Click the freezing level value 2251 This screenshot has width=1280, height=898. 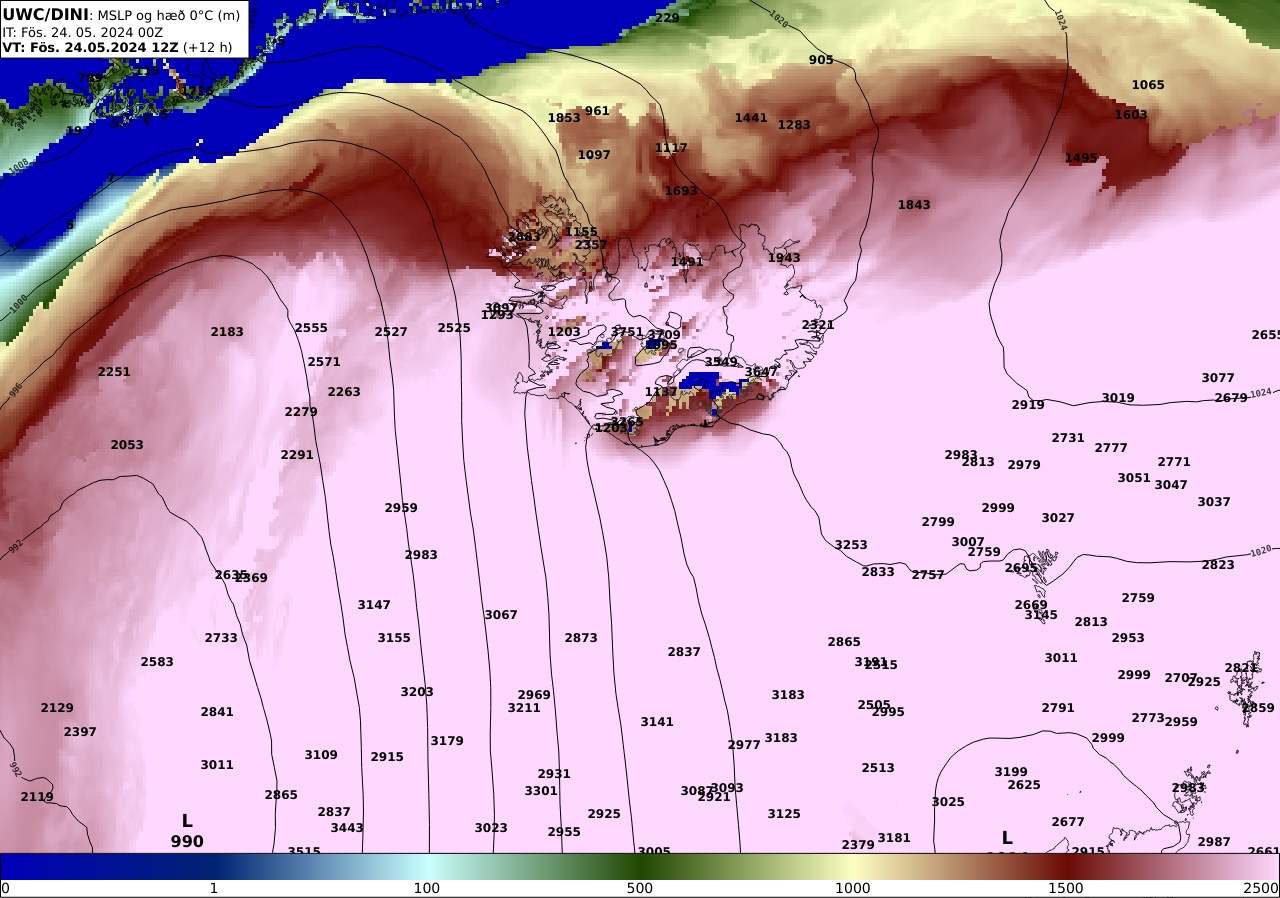(x=114, y=372)
